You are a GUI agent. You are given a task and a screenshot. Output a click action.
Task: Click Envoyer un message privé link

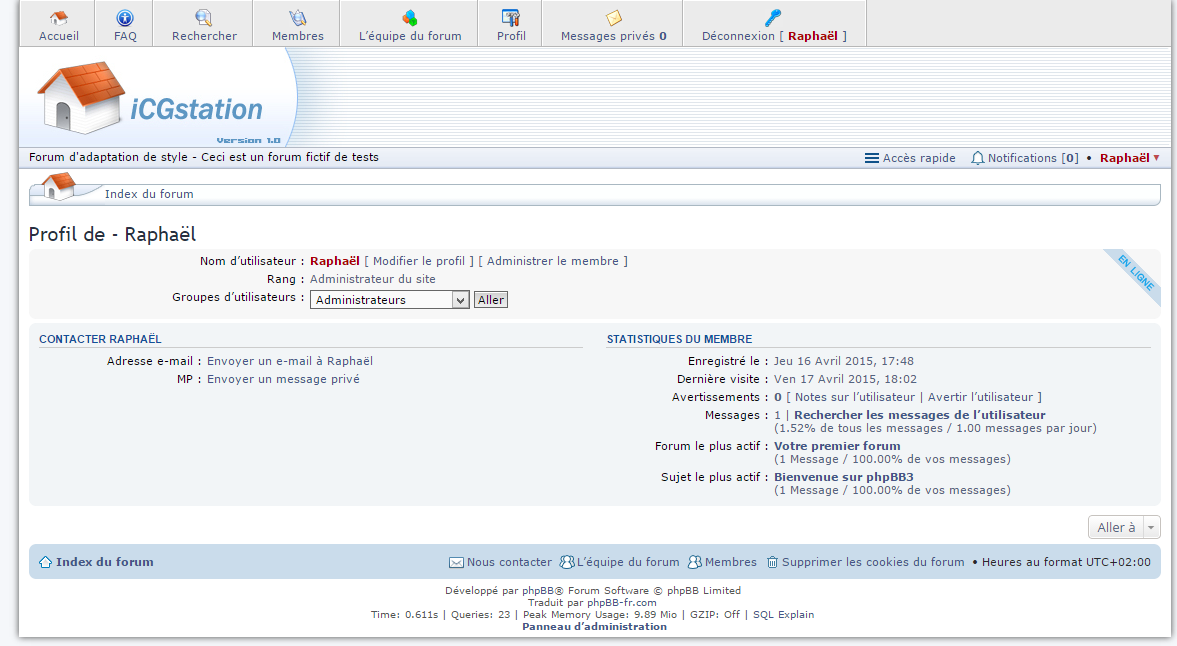click(x=283, y=379)
